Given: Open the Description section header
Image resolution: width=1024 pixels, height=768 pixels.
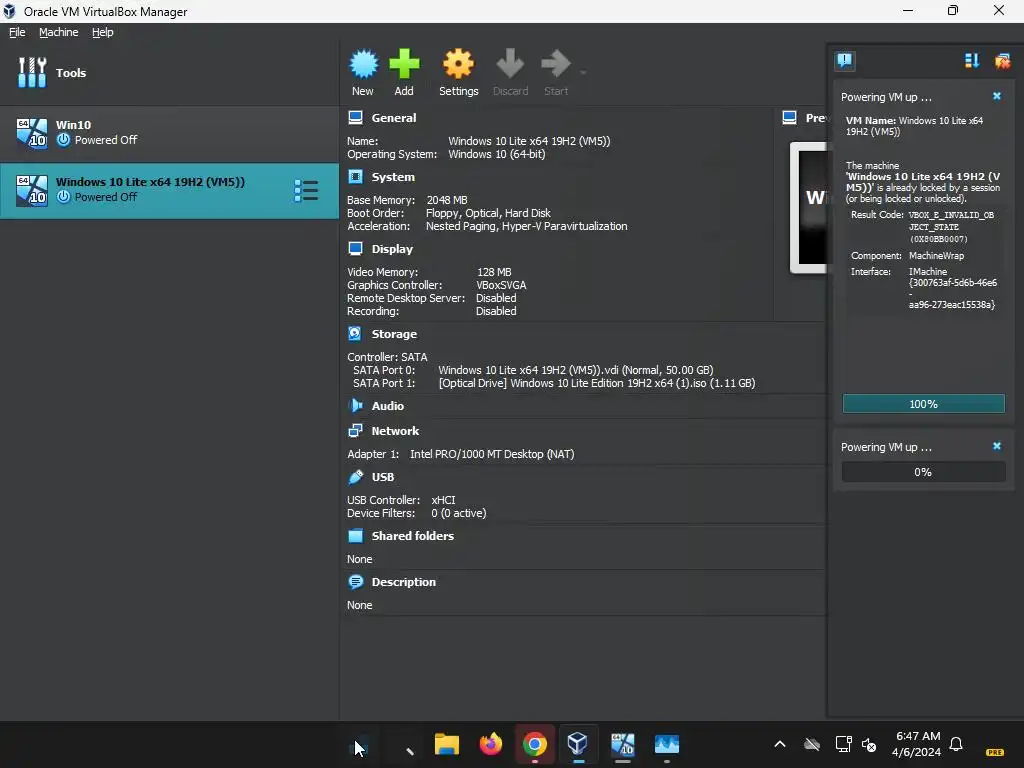Looking at the screenshot, I should point(404,582).
